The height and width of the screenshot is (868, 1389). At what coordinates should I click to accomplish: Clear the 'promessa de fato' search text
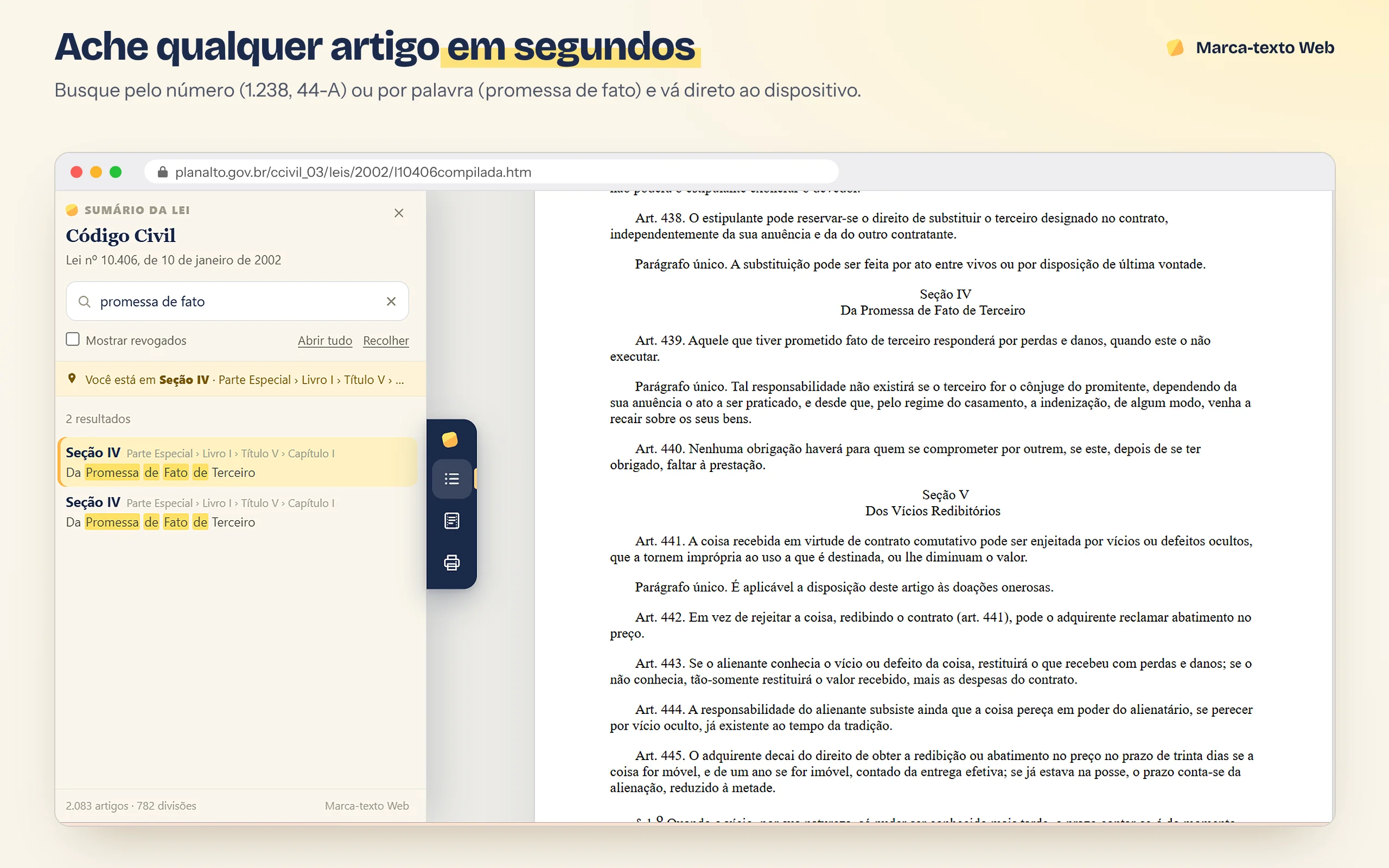point(391,302)
